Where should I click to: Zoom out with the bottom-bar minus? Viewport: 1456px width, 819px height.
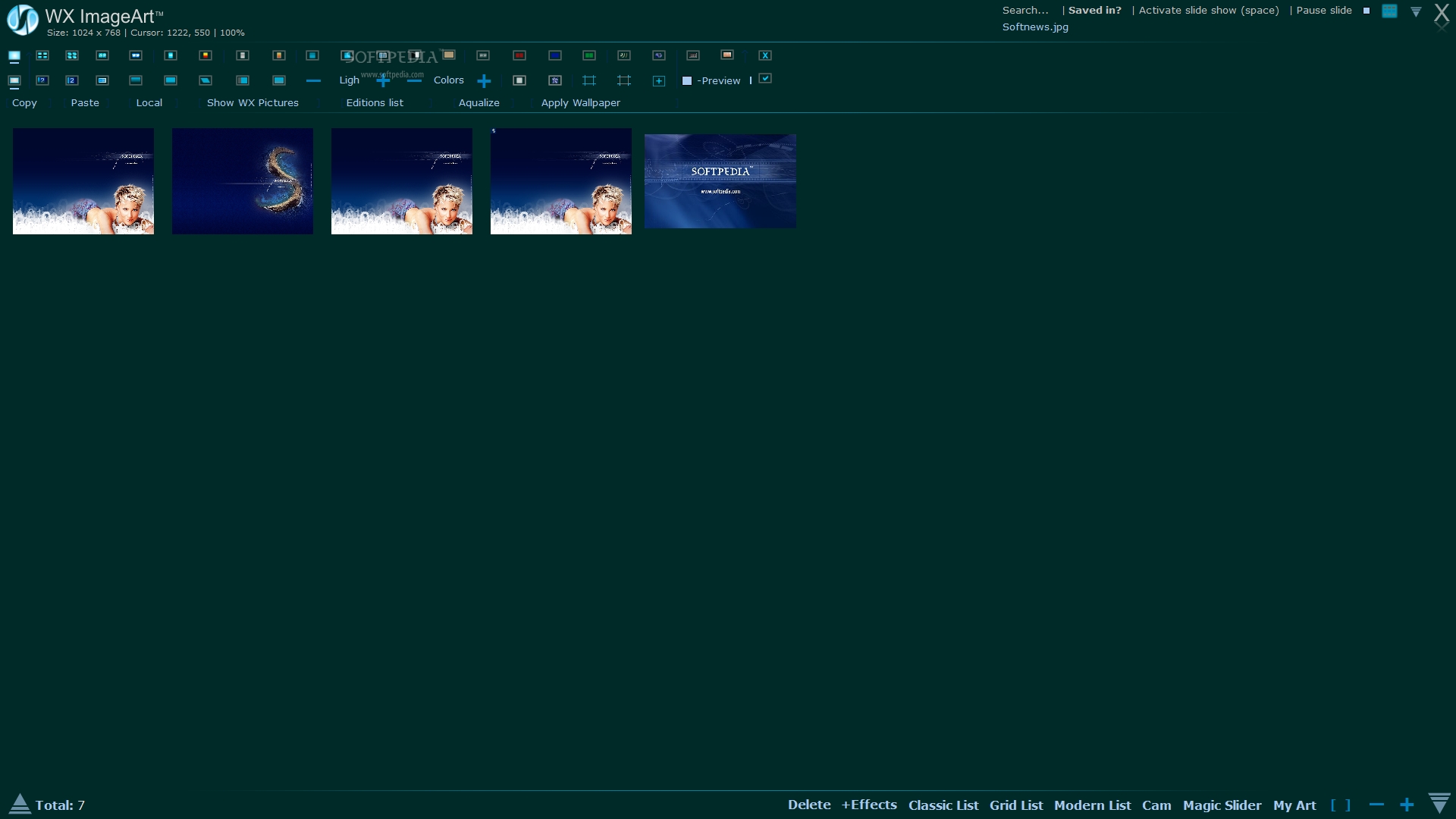click(x=1377, y=805)
